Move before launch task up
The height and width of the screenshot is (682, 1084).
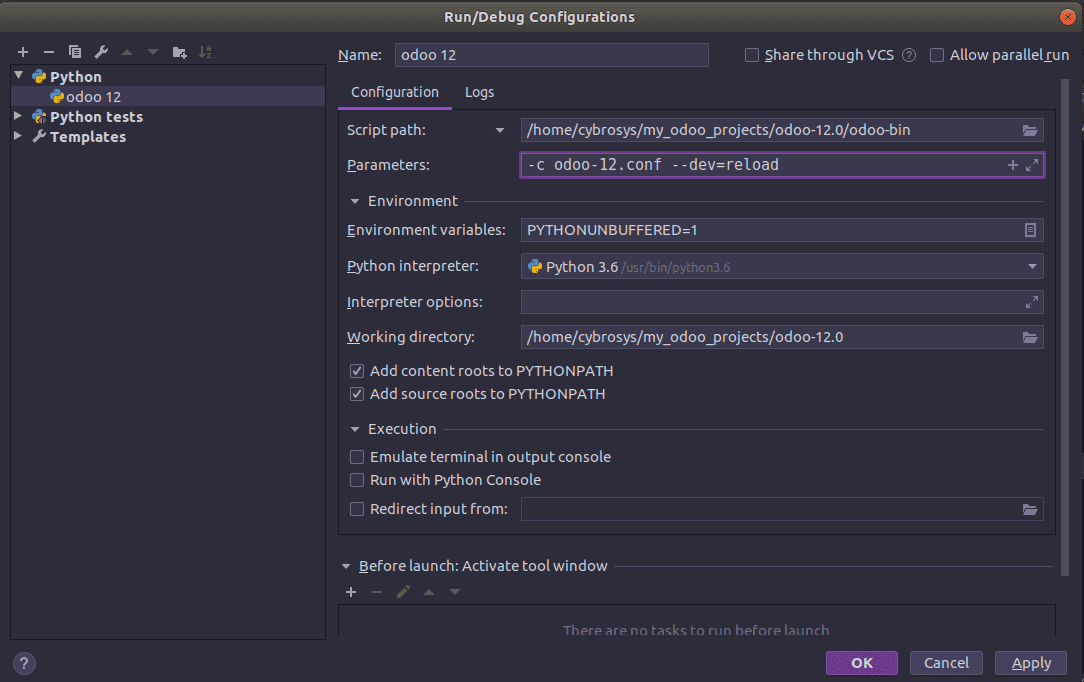pyautogui.click(x=429, y=592)
